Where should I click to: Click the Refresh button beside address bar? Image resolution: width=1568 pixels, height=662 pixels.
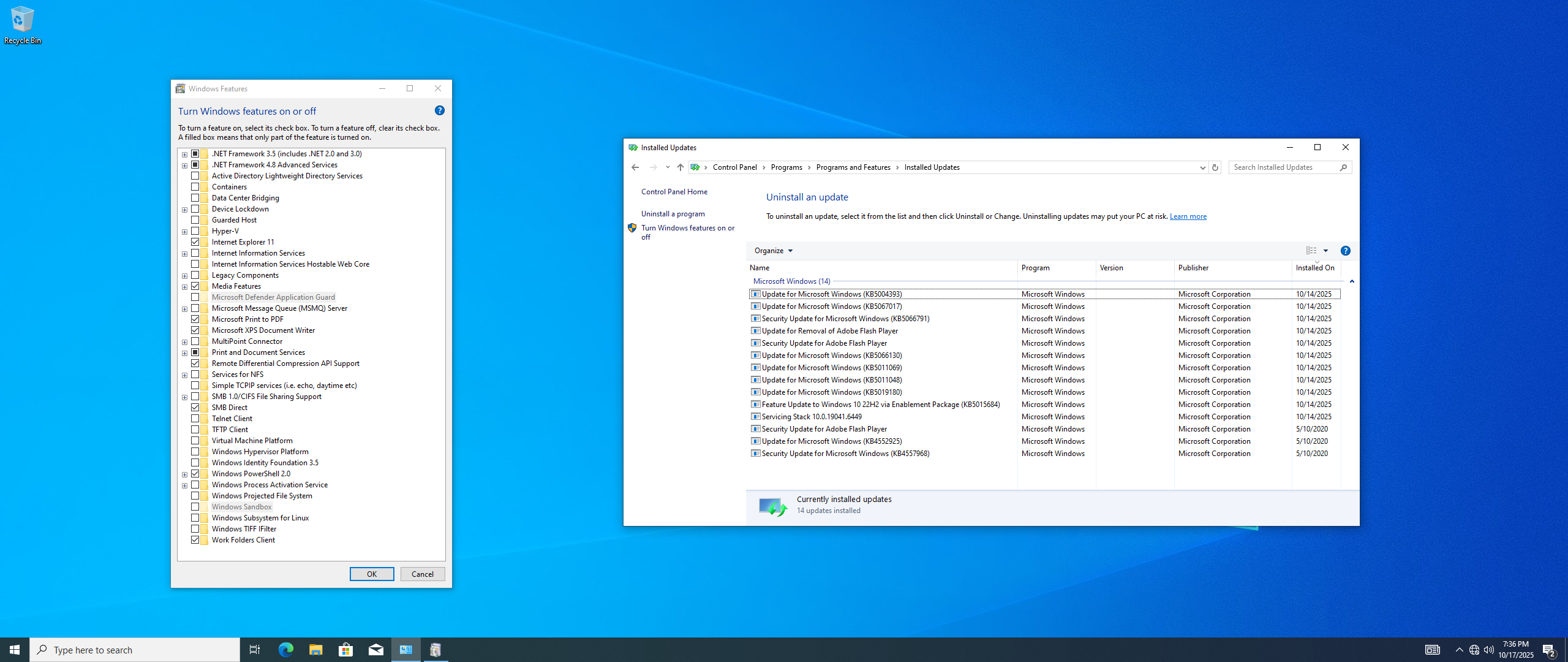coord(1215,167)
